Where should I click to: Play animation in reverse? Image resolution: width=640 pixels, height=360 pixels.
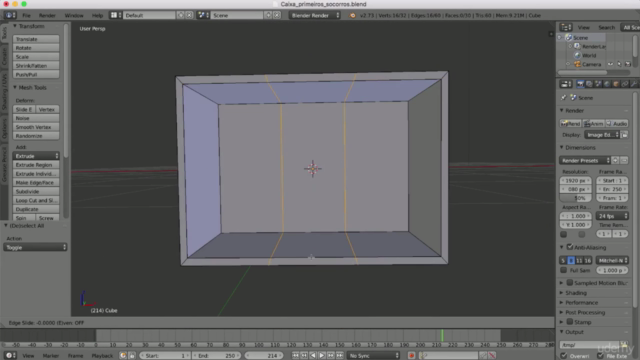pos(313,356)
